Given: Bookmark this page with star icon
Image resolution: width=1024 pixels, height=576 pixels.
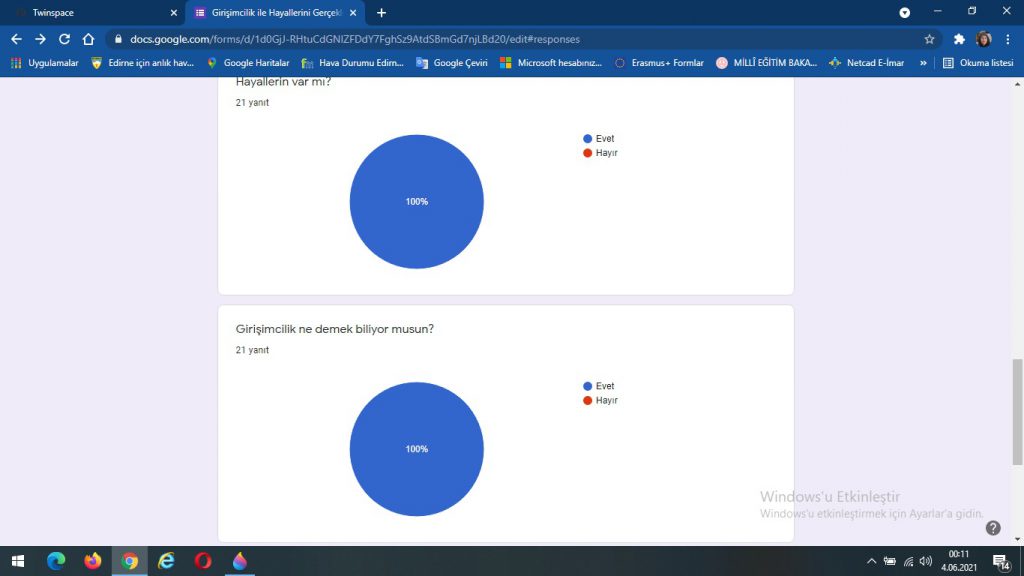Looking at the screenshot, I should [x=929, y=39].
